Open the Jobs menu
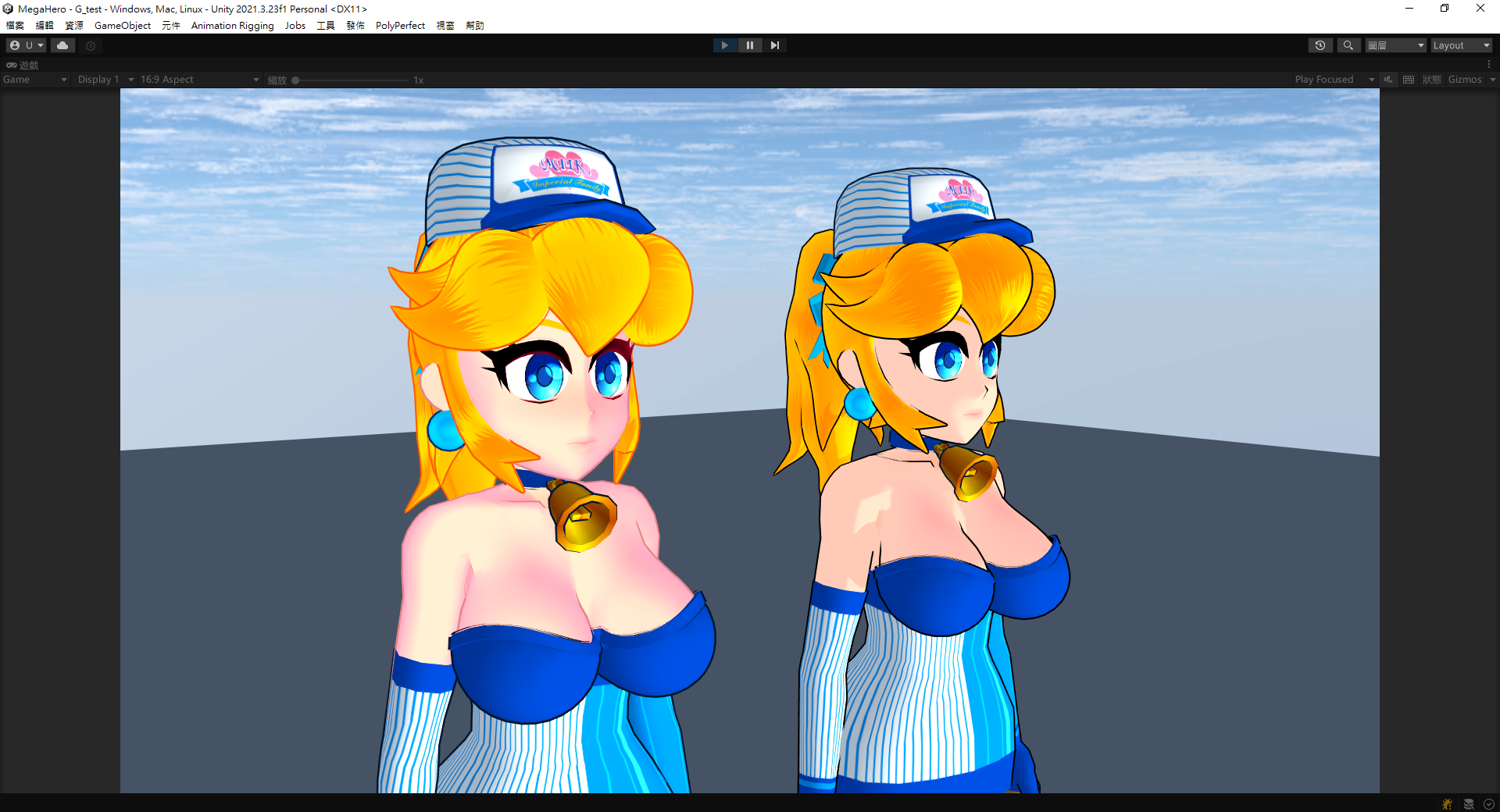This screenshot has width=1500, height=812. point(295,26)
